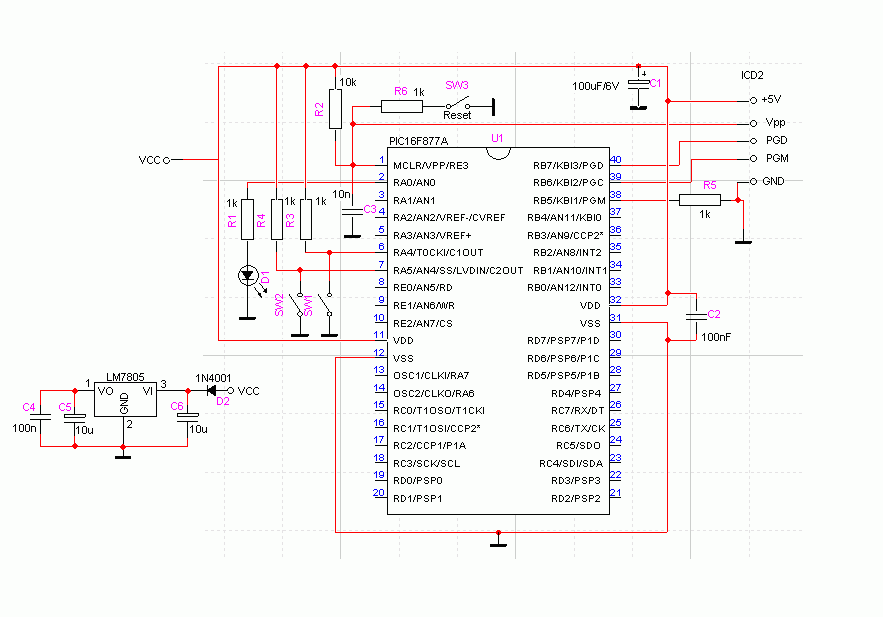883x617 pixels.
Task: Click the OSC2/CLKO/RA6 pin label
Action: click(x=434, y=394)
